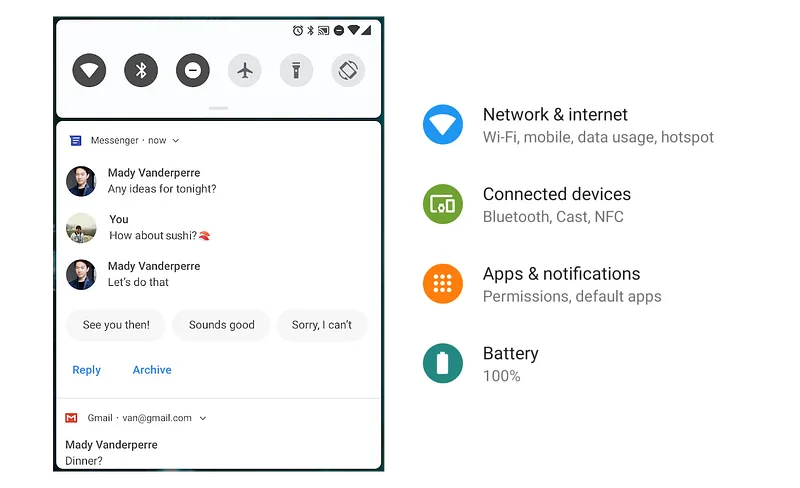Screen dimensions: 800x488
Task: Choose 'Sounds good' smart reply
Action: [221, 325]
